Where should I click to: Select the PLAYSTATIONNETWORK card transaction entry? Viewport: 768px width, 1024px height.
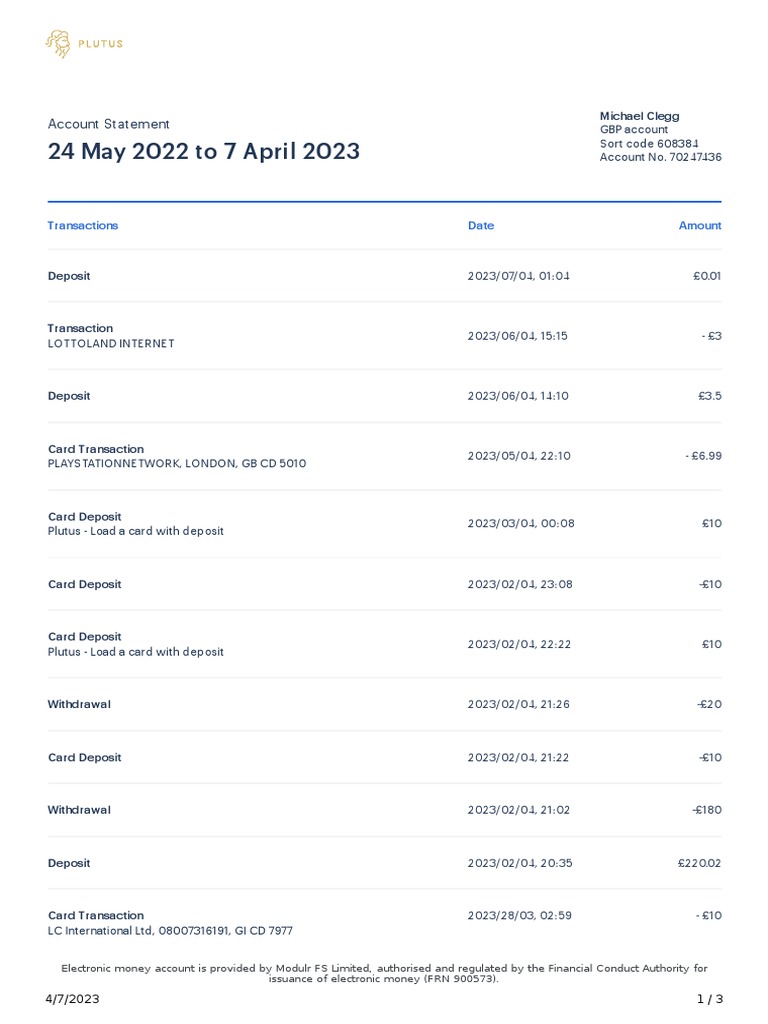[177, 464]
